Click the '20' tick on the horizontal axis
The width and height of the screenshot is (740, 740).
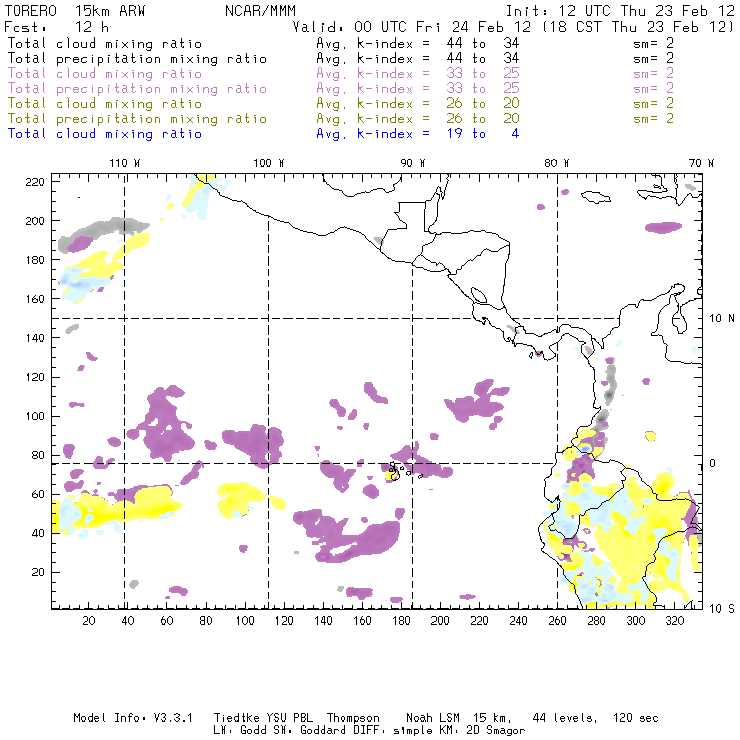(89, 621)
